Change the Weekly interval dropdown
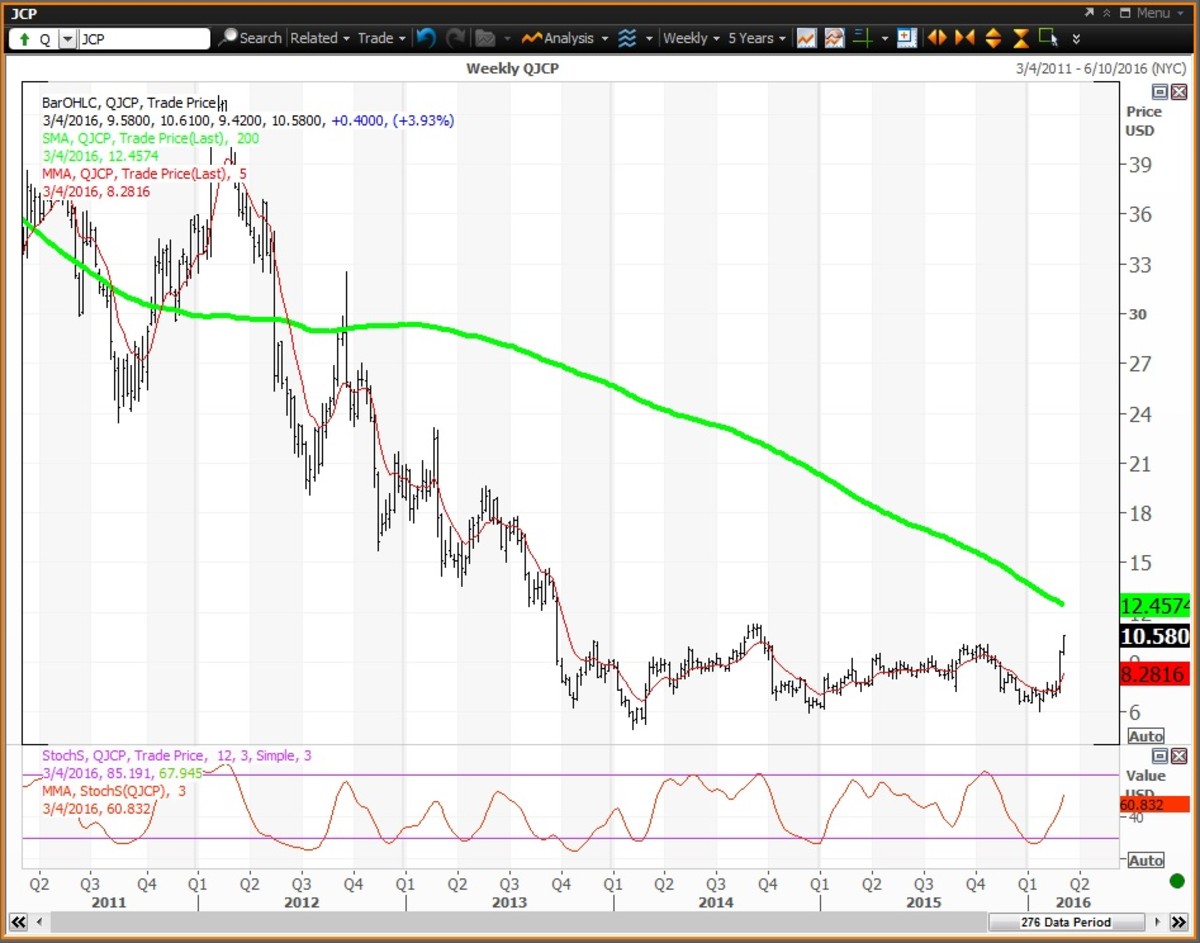This screenshot has height=943, width=1200. 691,38
